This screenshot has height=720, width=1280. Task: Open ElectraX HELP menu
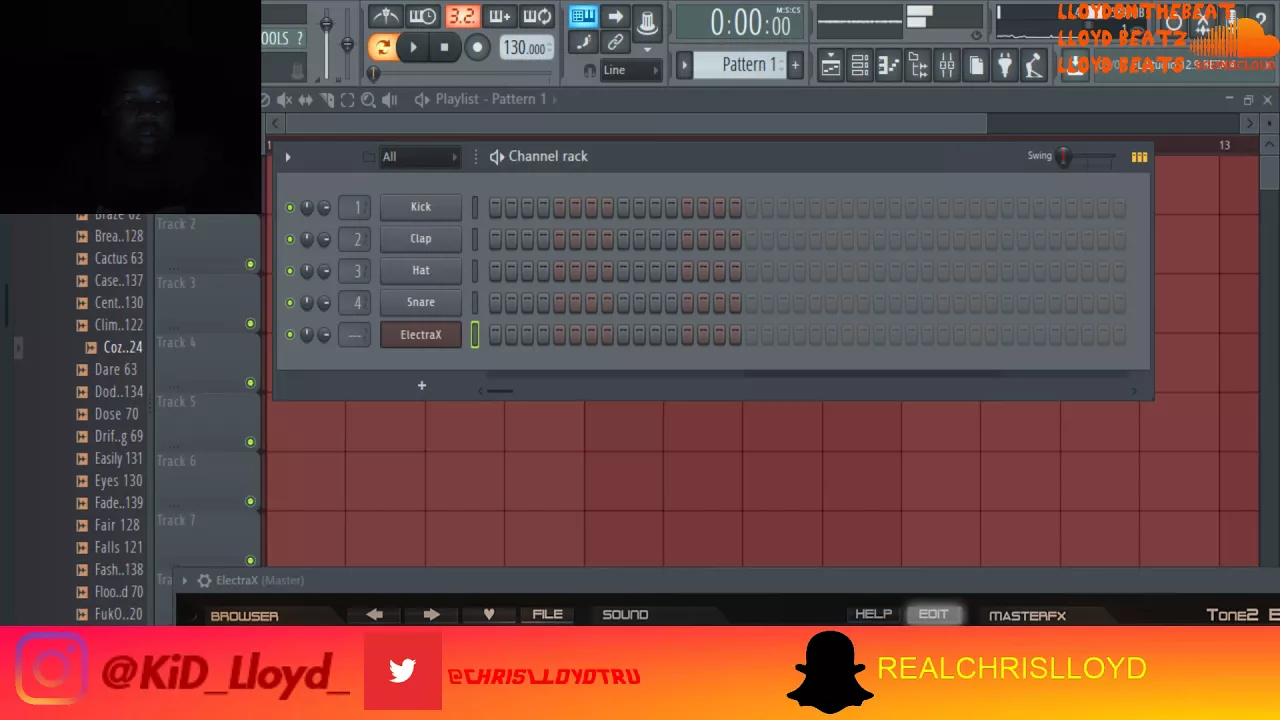click(873, 614)
